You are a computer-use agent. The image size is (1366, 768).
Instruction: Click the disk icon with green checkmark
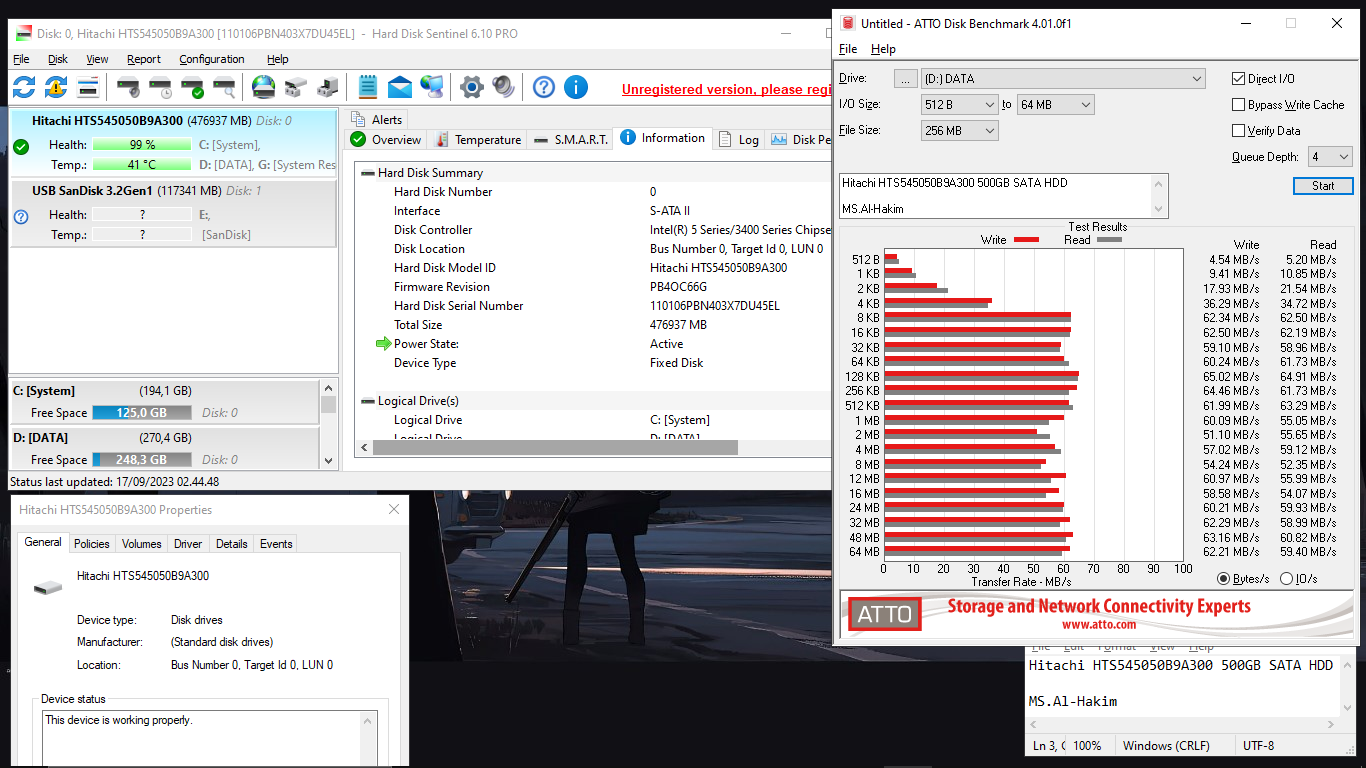192,87
